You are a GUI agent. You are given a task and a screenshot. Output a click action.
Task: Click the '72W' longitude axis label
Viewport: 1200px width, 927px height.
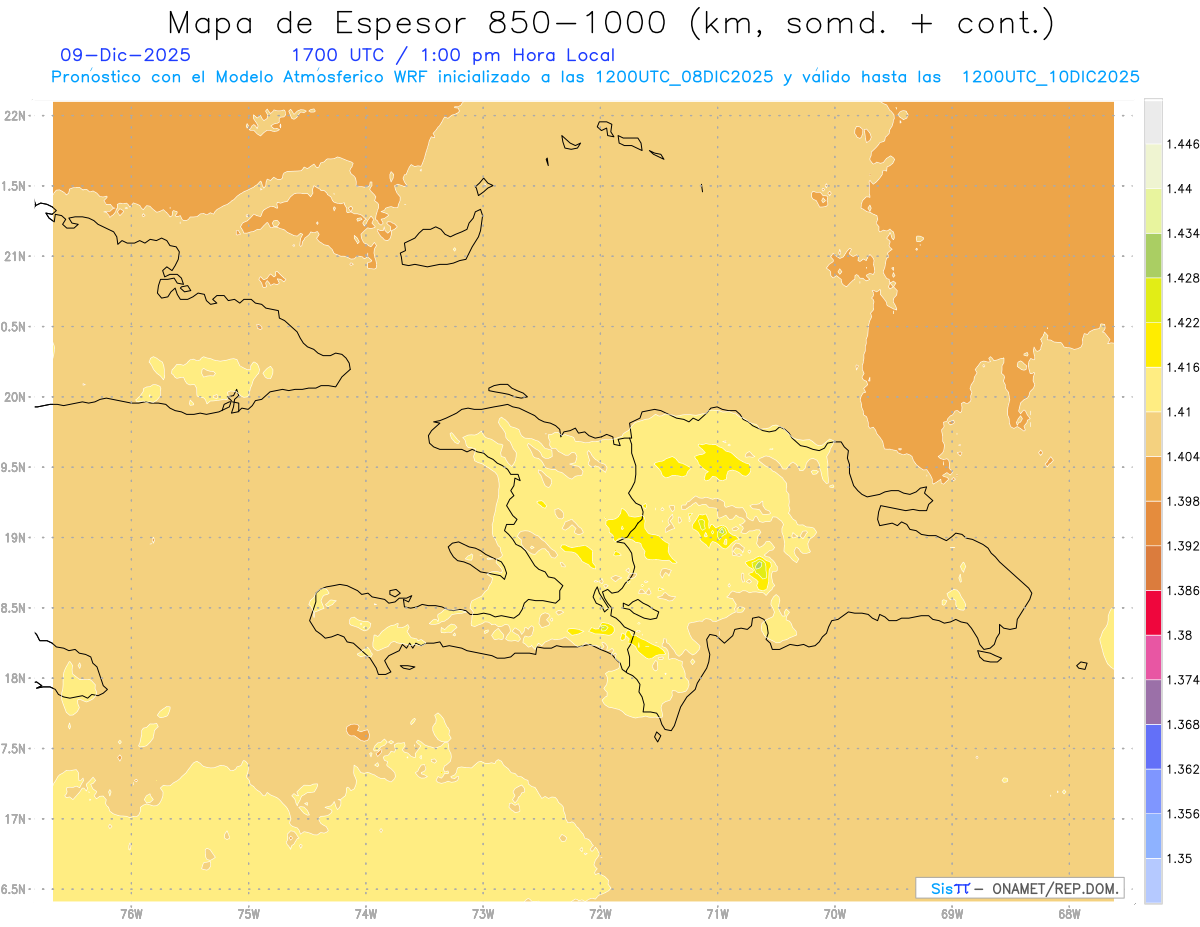click(x=600, y=914)
